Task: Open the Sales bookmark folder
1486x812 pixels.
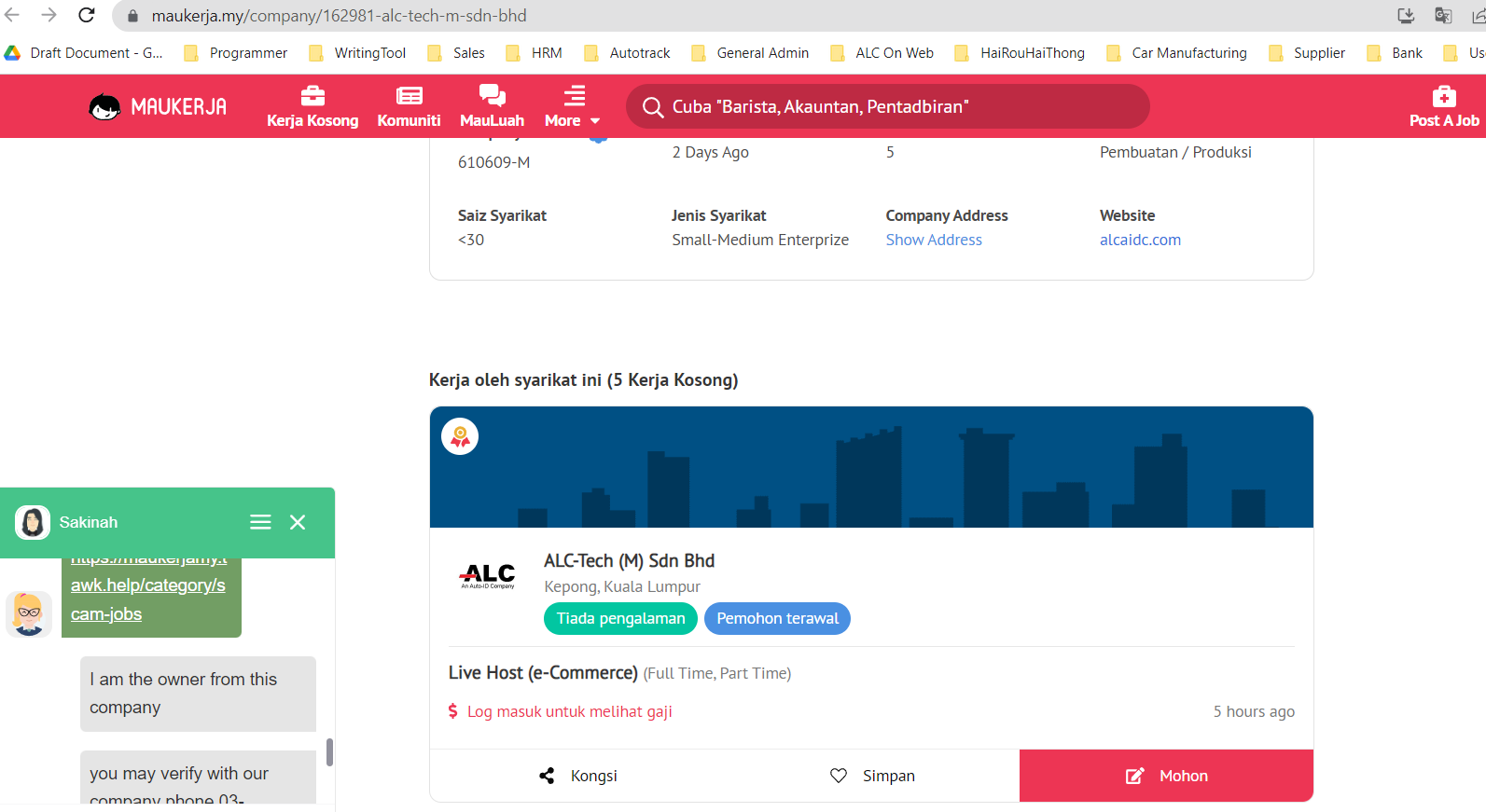Action: [x=456, y=53]
